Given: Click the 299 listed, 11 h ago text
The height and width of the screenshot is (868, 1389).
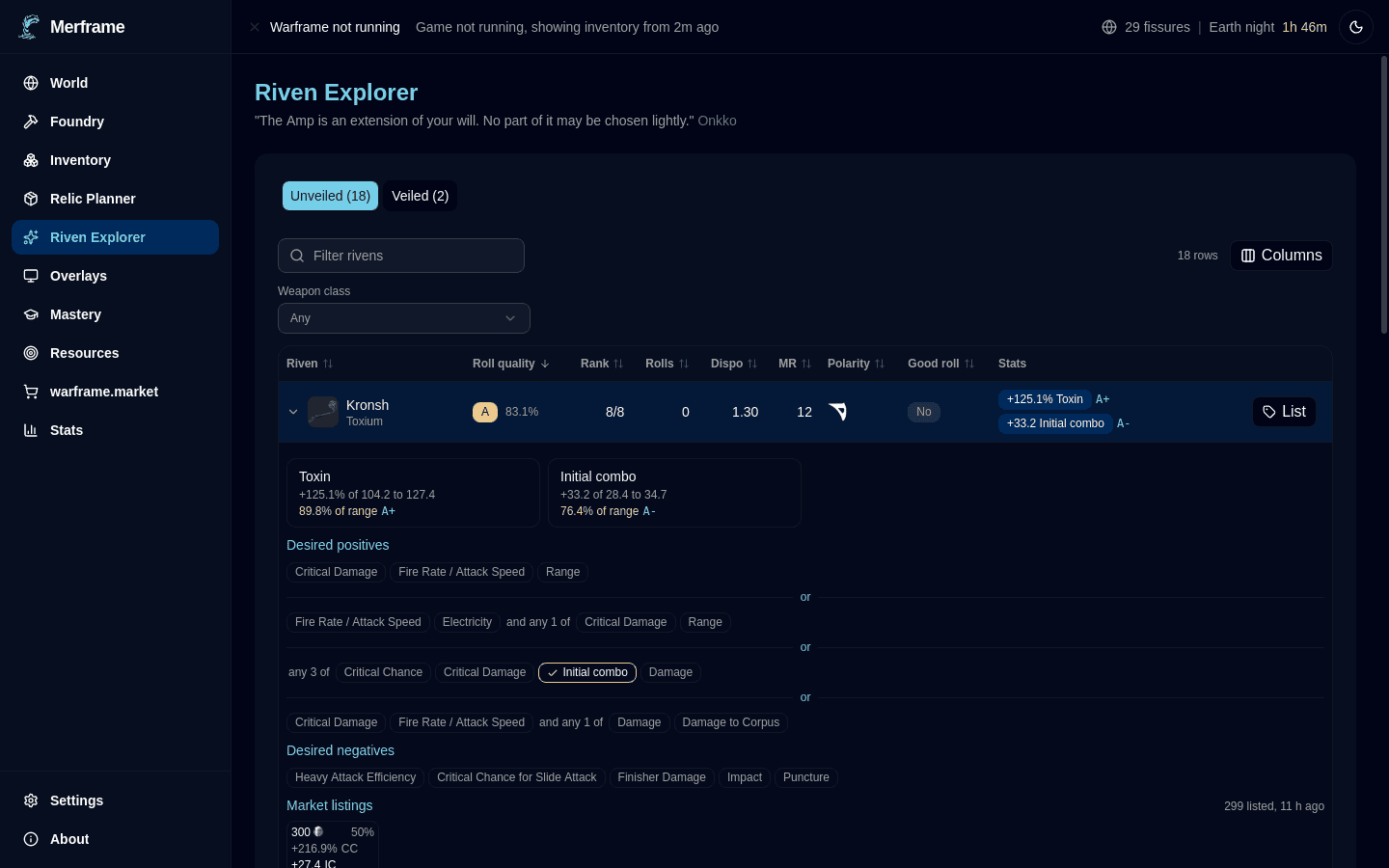Looking at the screenshot, I should click(x=1274, y=806).
